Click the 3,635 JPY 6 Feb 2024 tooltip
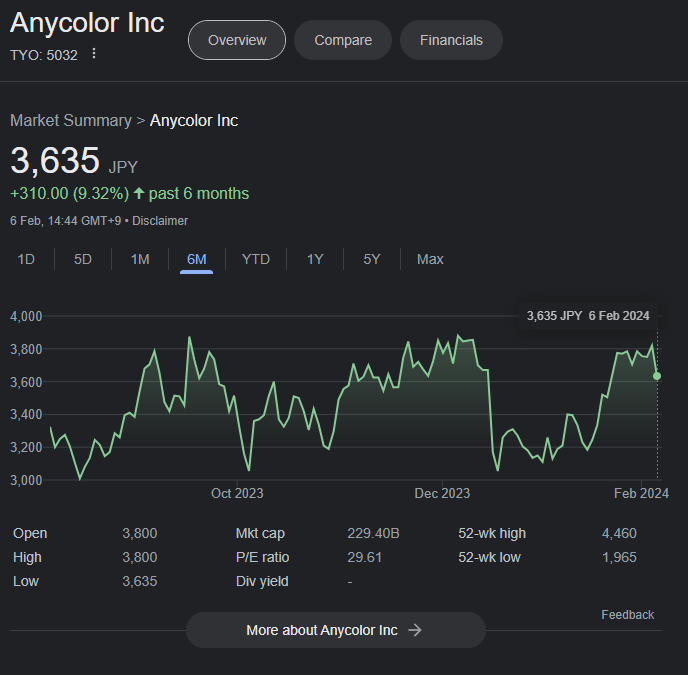 coord(588,316)
